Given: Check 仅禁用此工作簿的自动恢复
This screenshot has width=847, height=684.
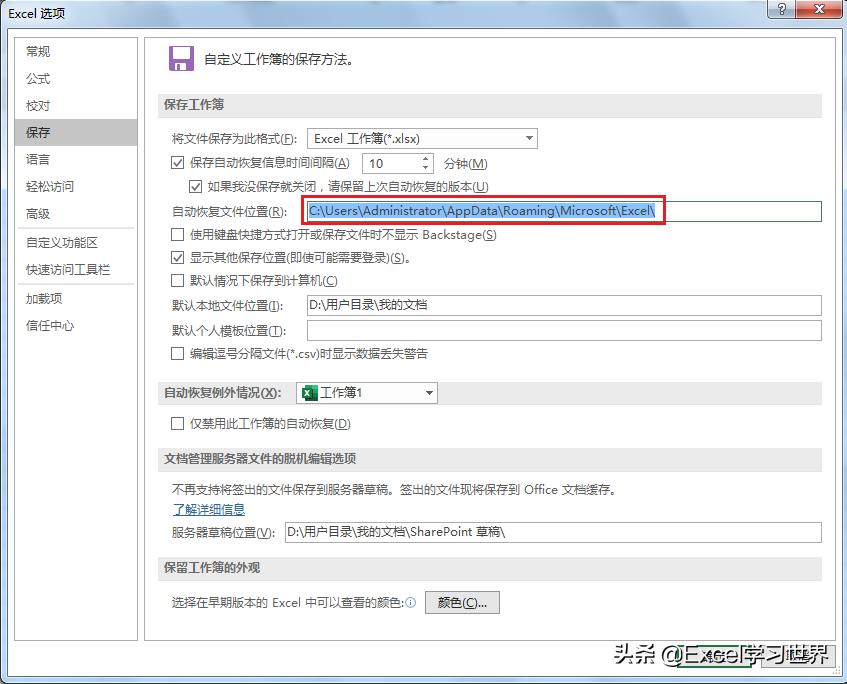Looking at the screenshot, I should tap(176, 423).
